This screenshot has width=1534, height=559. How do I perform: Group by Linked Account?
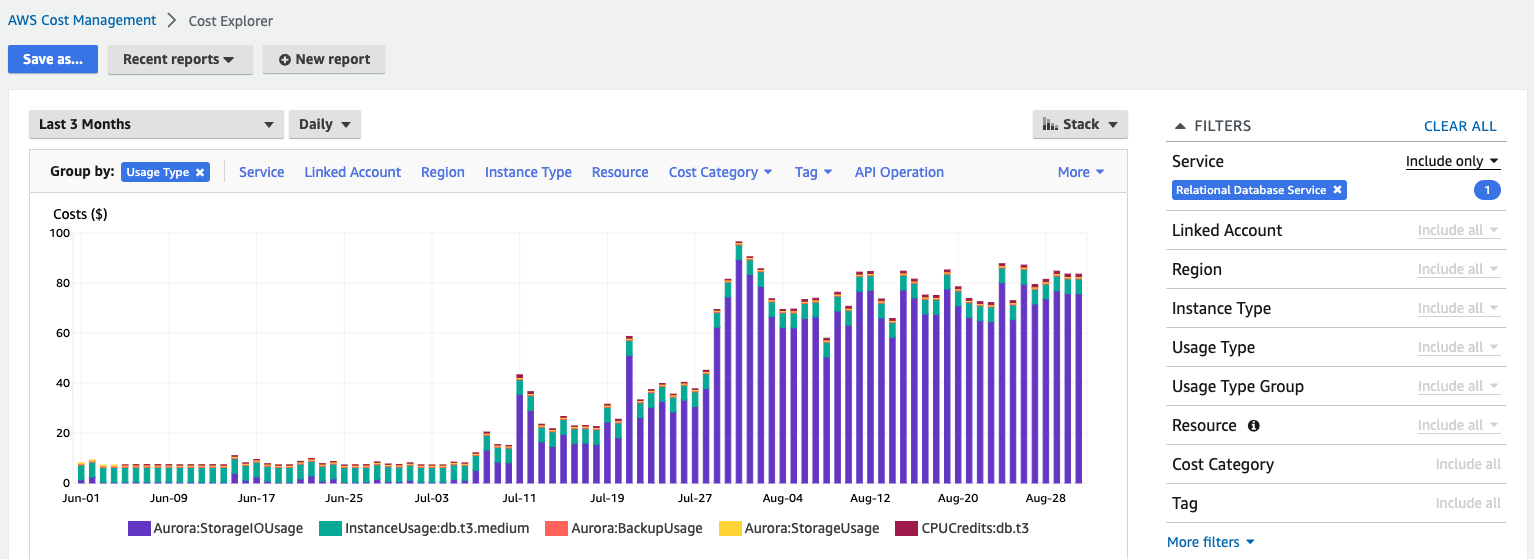click(x=352, y=172)
